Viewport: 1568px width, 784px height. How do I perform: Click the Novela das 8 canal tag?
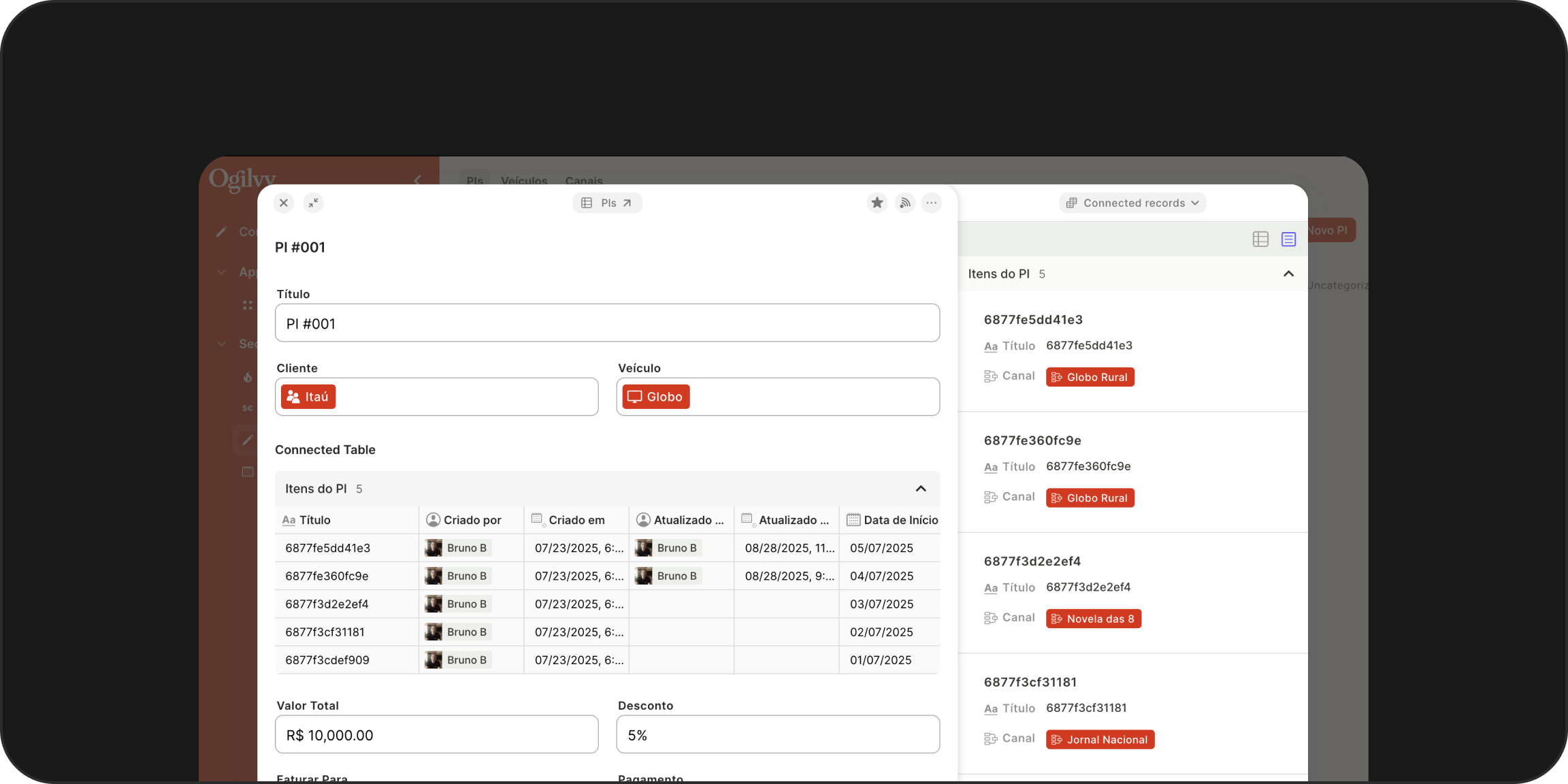tap(1093, 619)
